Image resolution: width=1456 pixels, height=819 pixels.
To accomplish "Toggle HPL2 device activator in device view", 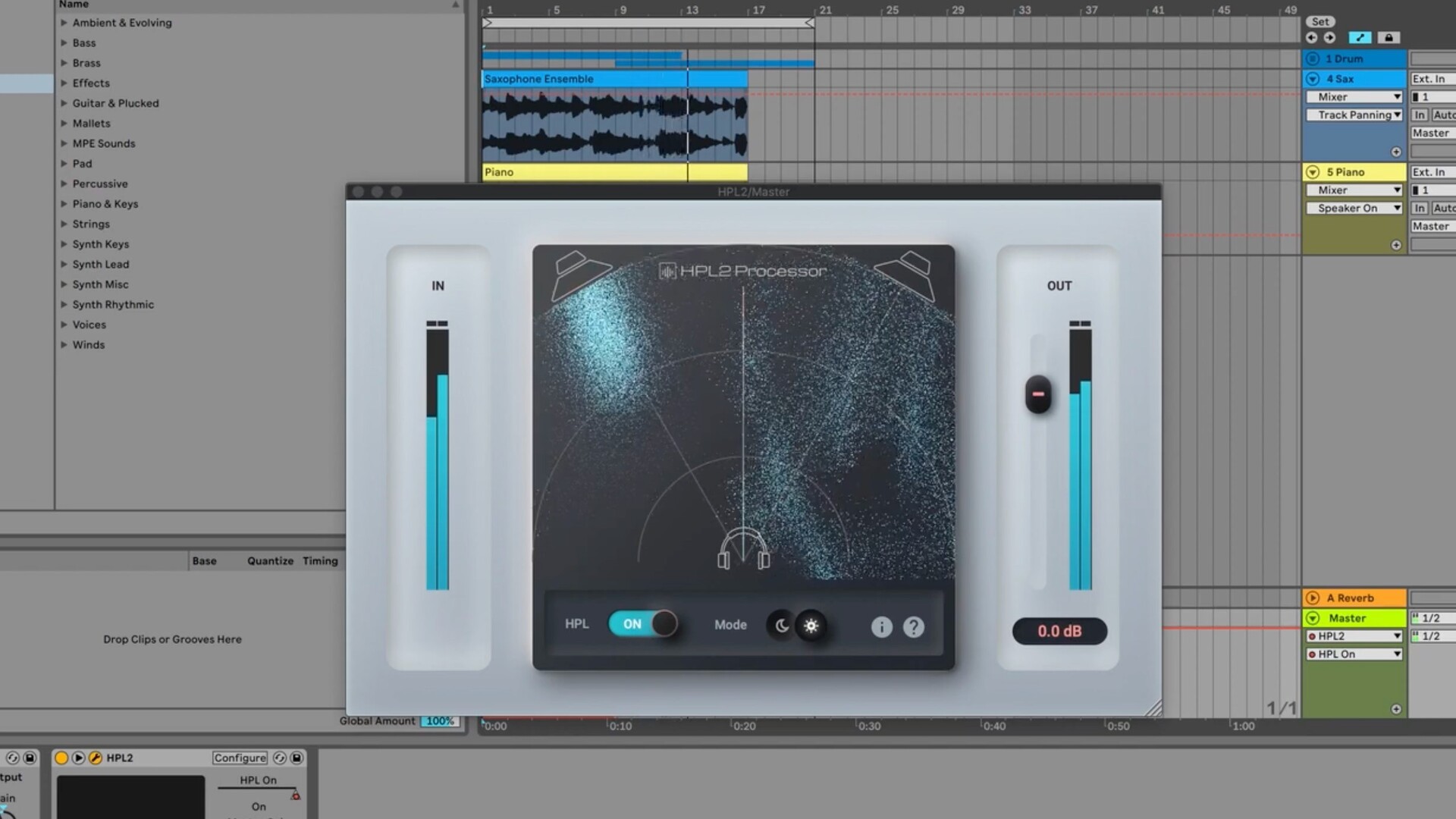I will pyautogui.click(x=61, y=758).
